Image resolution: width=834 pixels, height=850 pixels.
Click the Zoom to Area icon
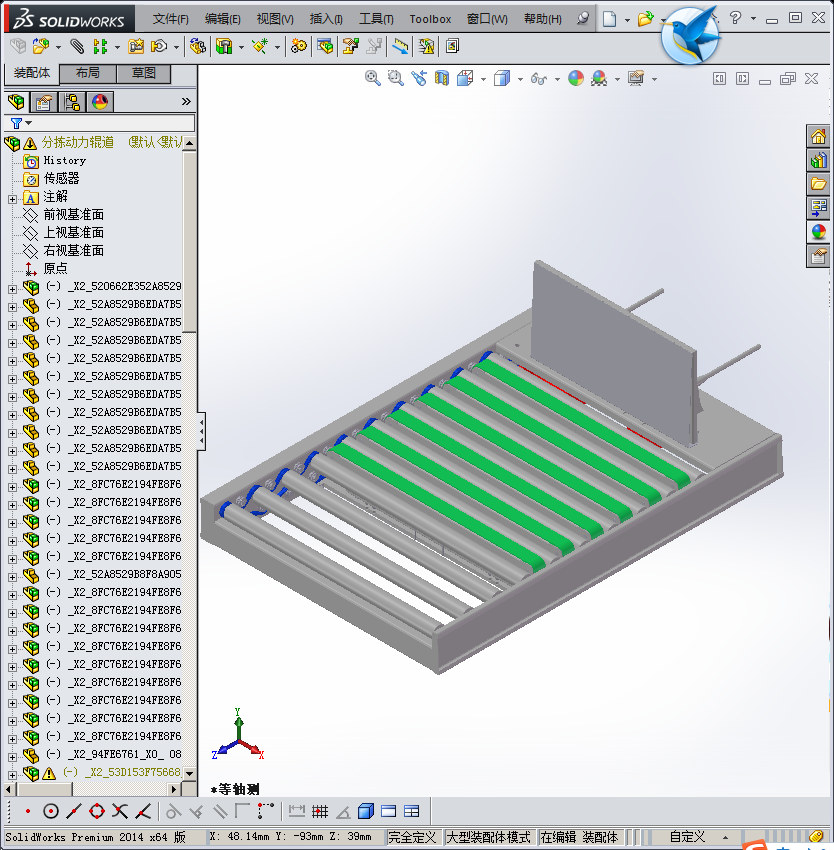[395, 79]
